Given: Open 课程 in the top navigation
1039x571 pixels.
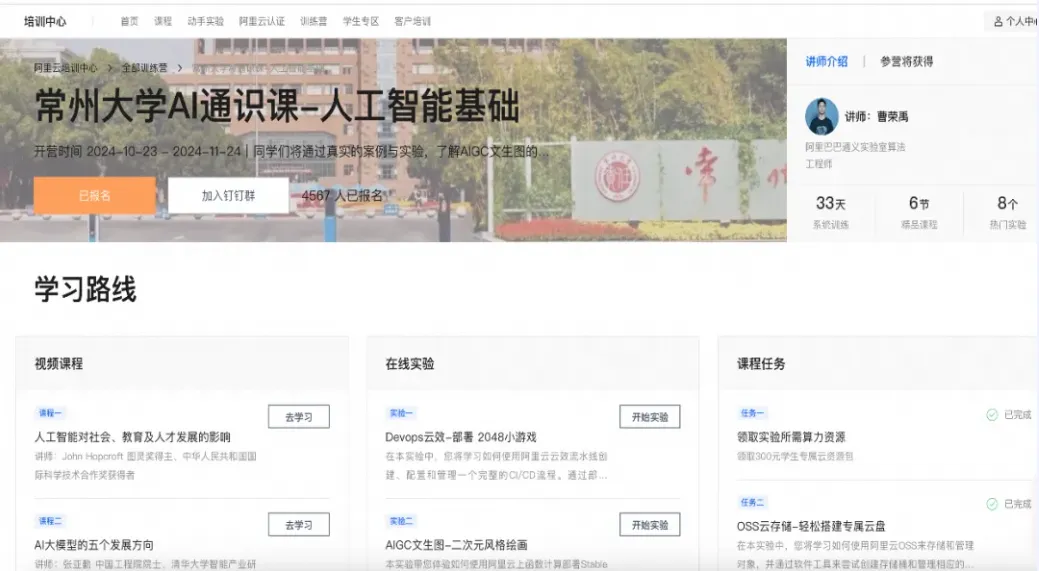Looking at the screenshot, I should tap(163, 21).
